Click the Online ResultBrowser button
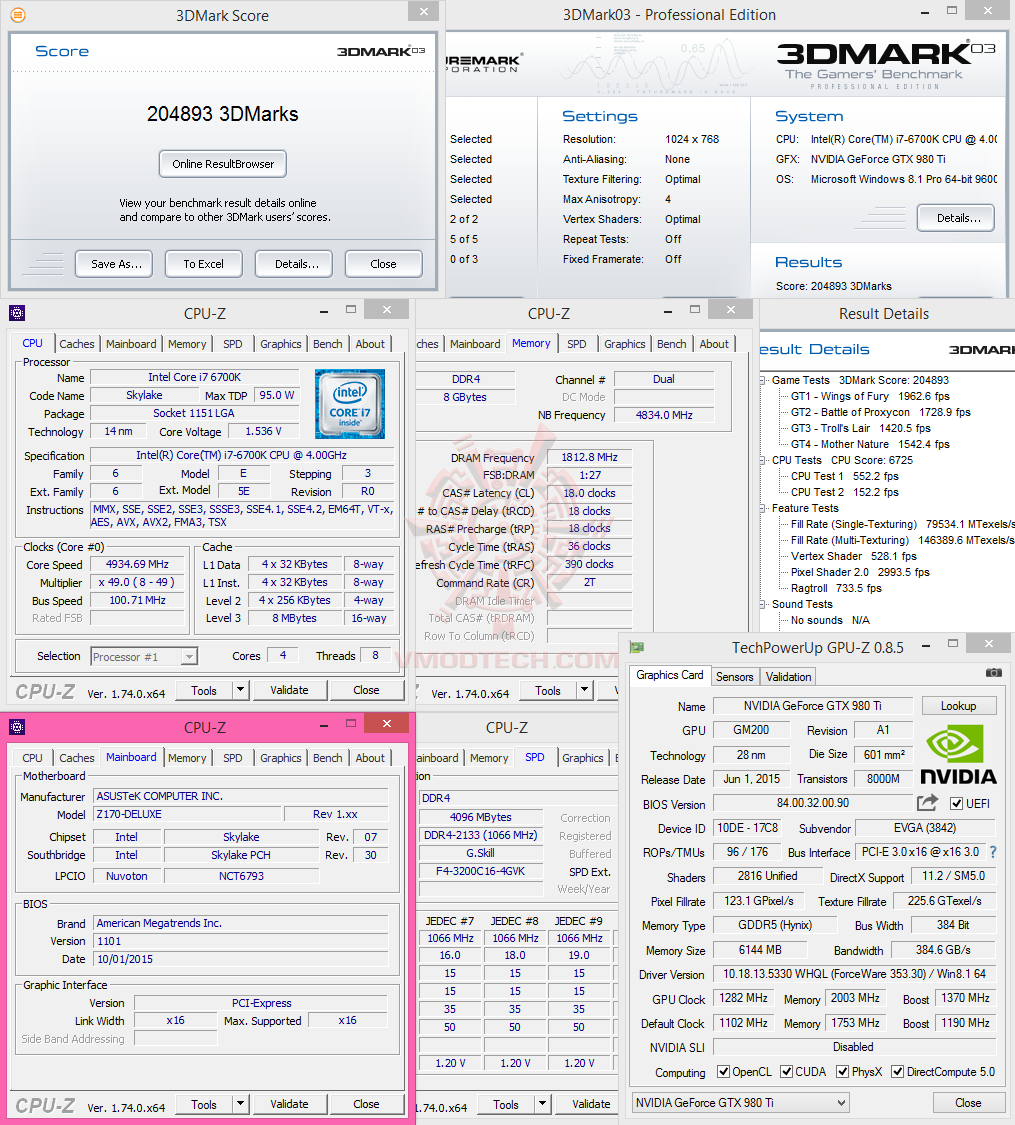 click(x=223, y=164)
